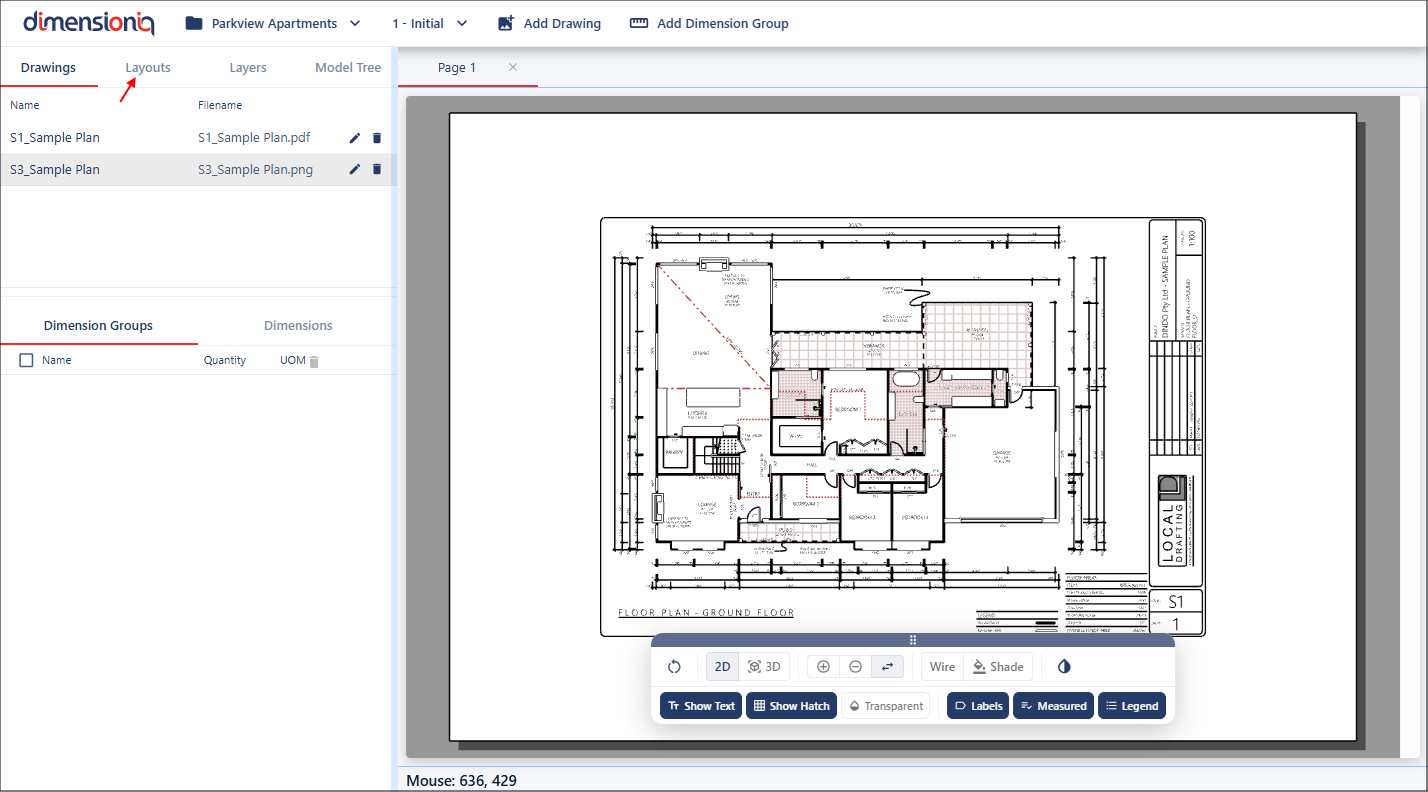Open the Dimensions tab
1428x792 pixels.
click(x=298, y=326)
